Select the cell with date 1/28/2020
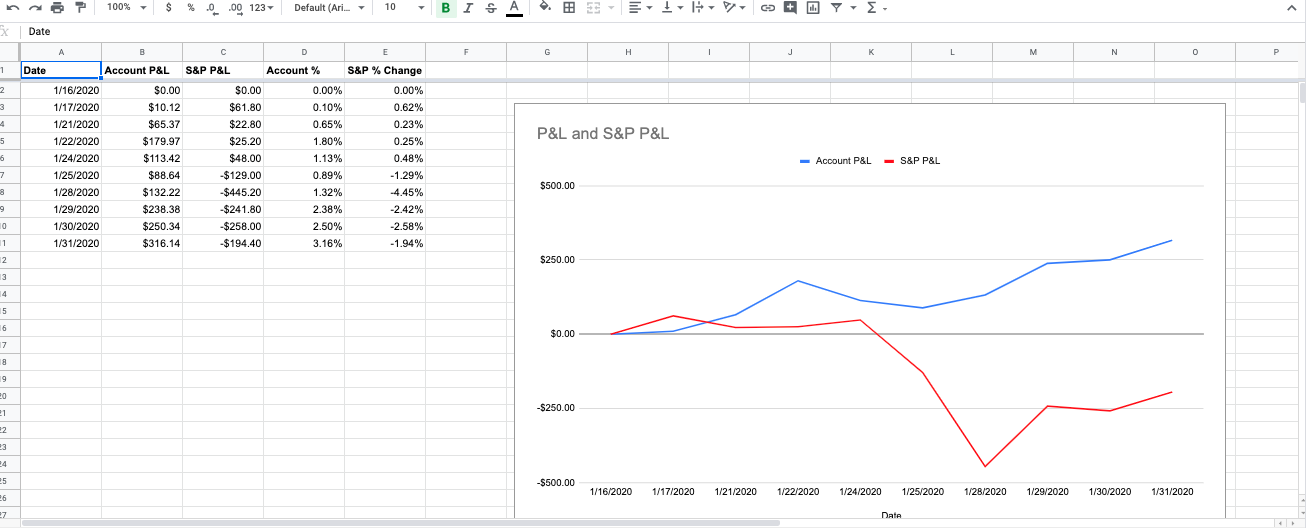The width and height of the screenshot is (1314, 528). (x=61, y=192)
